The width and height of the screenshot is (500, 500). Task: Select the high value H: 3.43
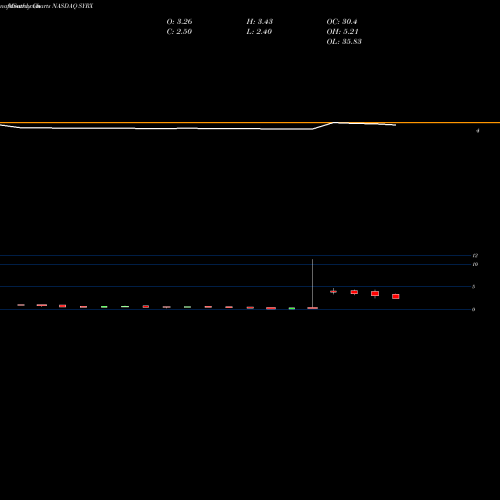pos(260,21)
